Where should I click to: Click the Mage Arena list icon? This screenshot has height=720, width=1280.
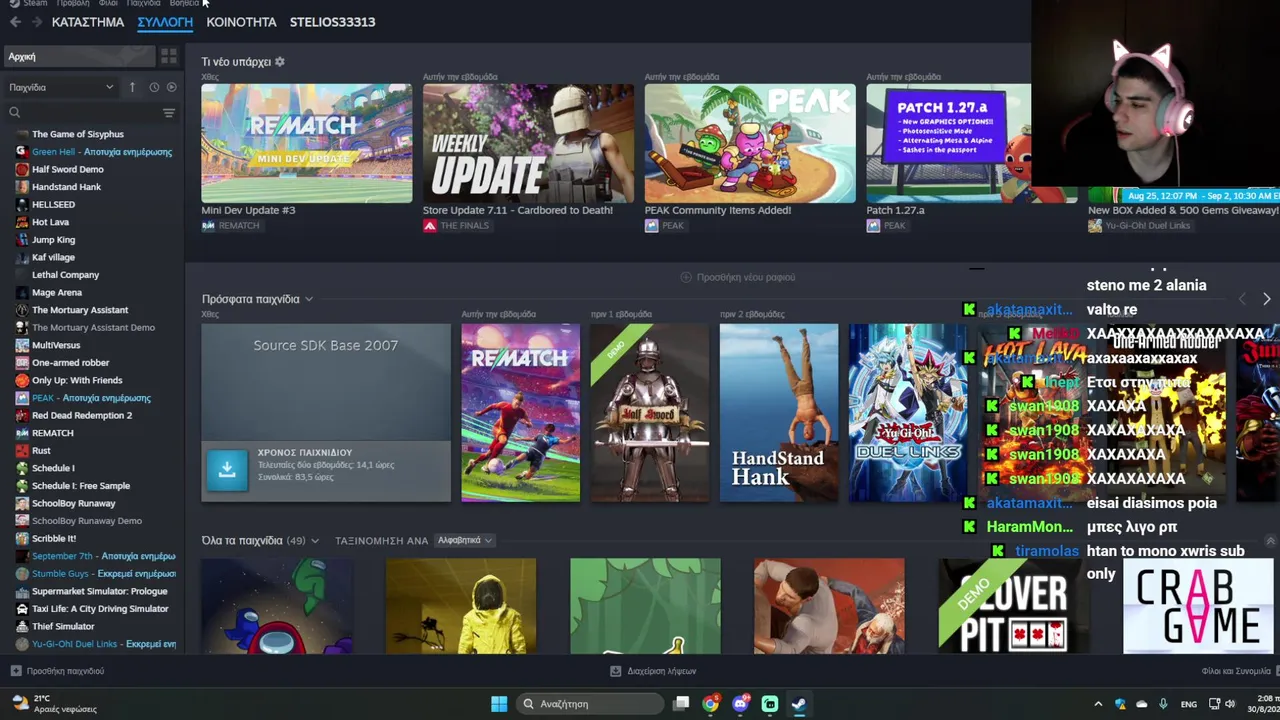coord(22,292)
